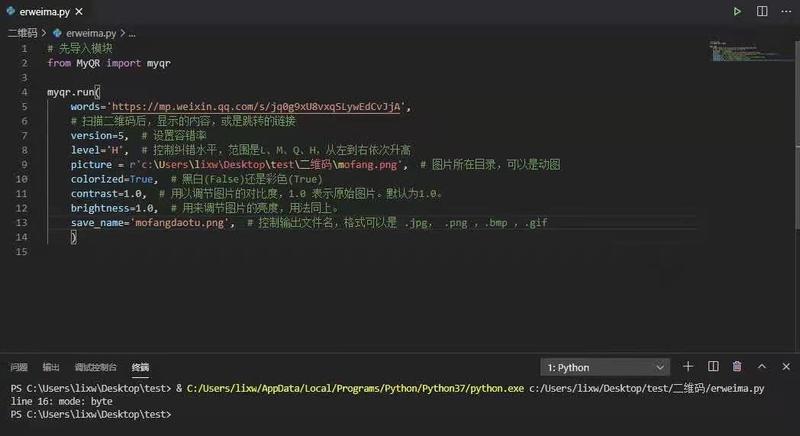Click the last terminal prompt line

pyautogui.click(x=91, y=414)
